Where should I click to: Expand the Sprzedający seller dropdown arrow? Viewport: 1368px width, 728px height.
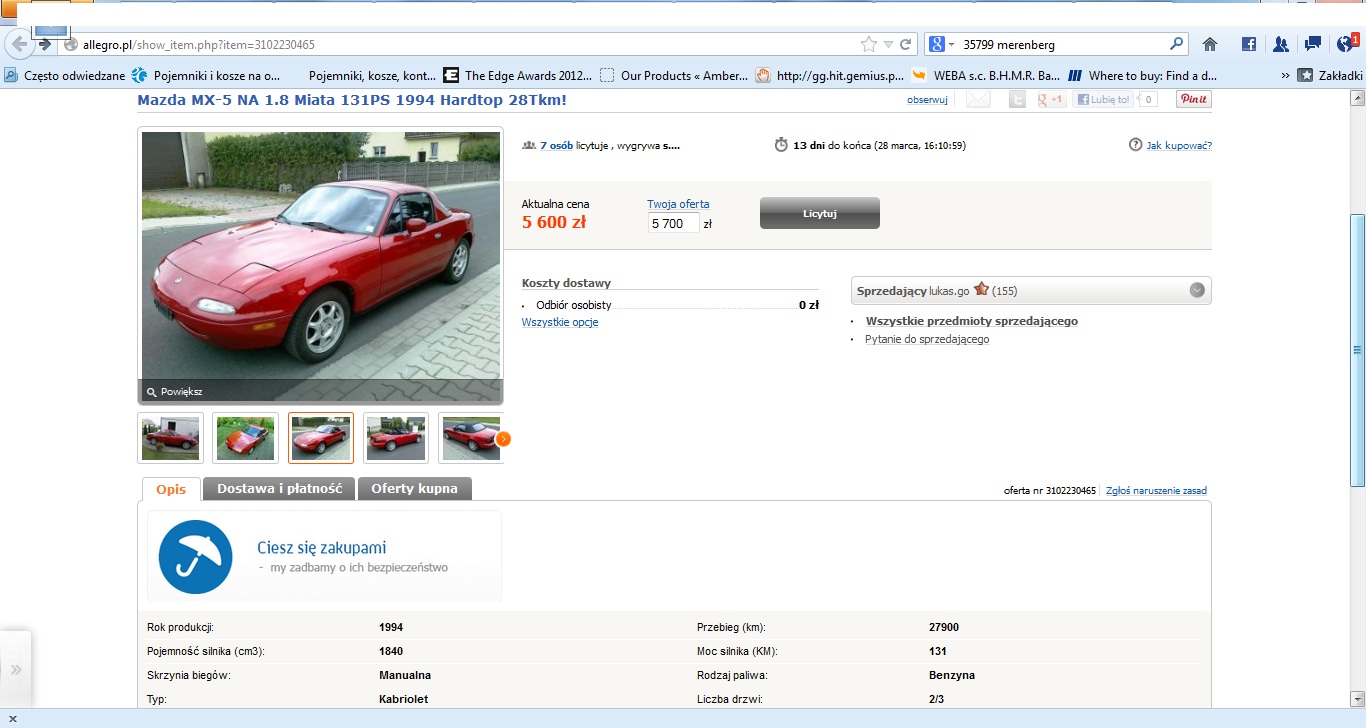1197,290
